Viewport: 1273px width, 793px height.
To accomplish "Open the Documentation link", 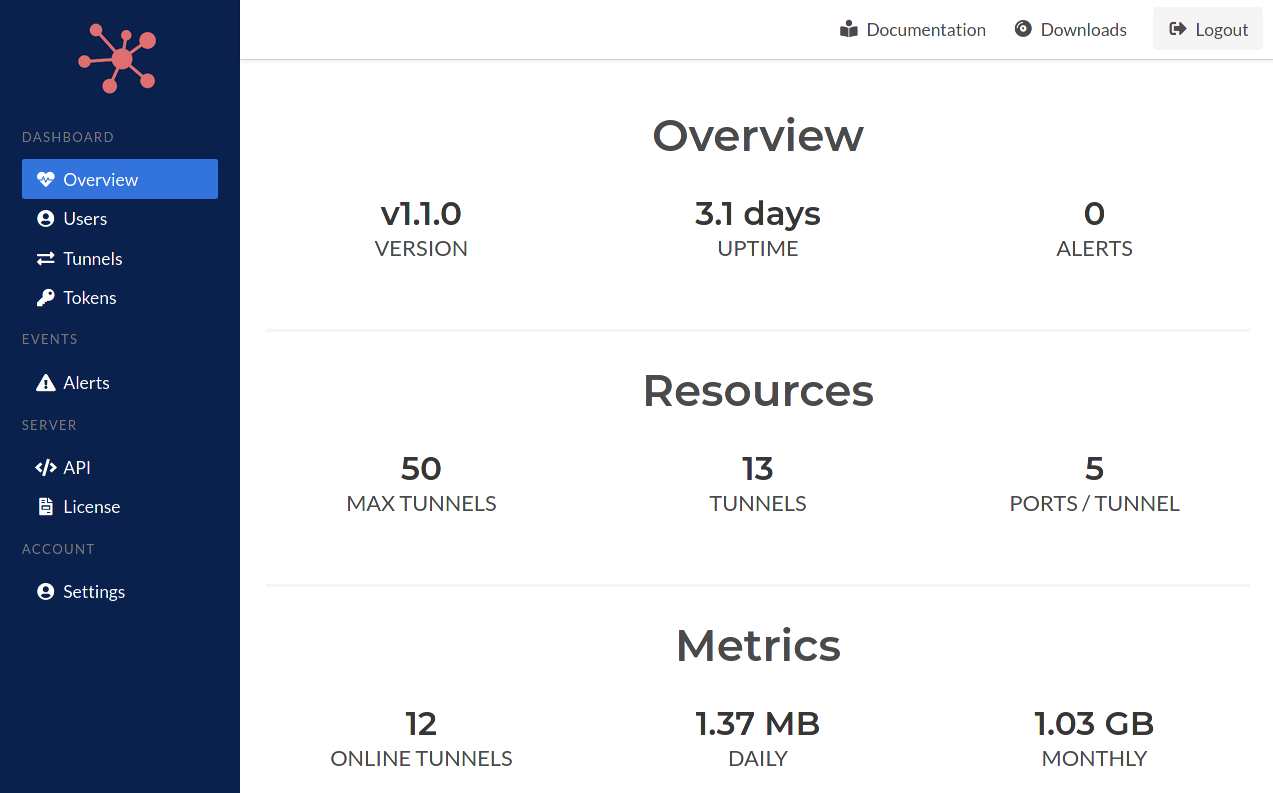I will coord(913,30).
